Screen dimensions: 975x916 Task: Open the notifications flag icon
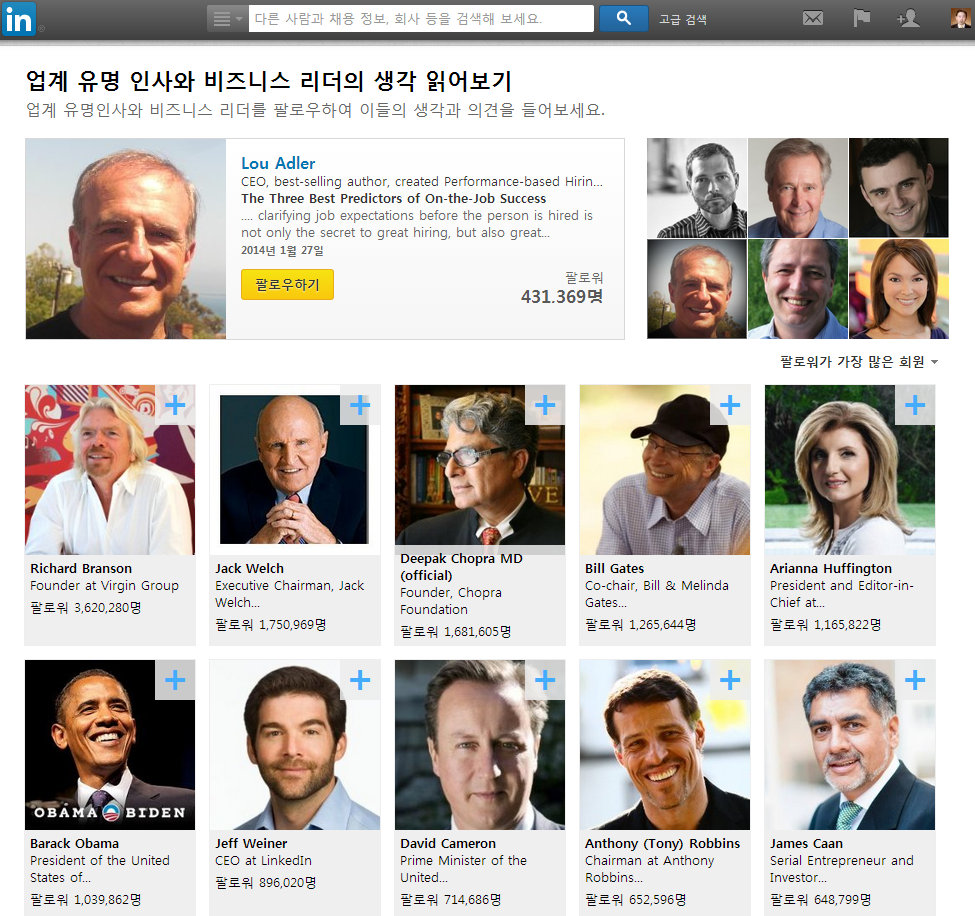click(x=861, y=18)
